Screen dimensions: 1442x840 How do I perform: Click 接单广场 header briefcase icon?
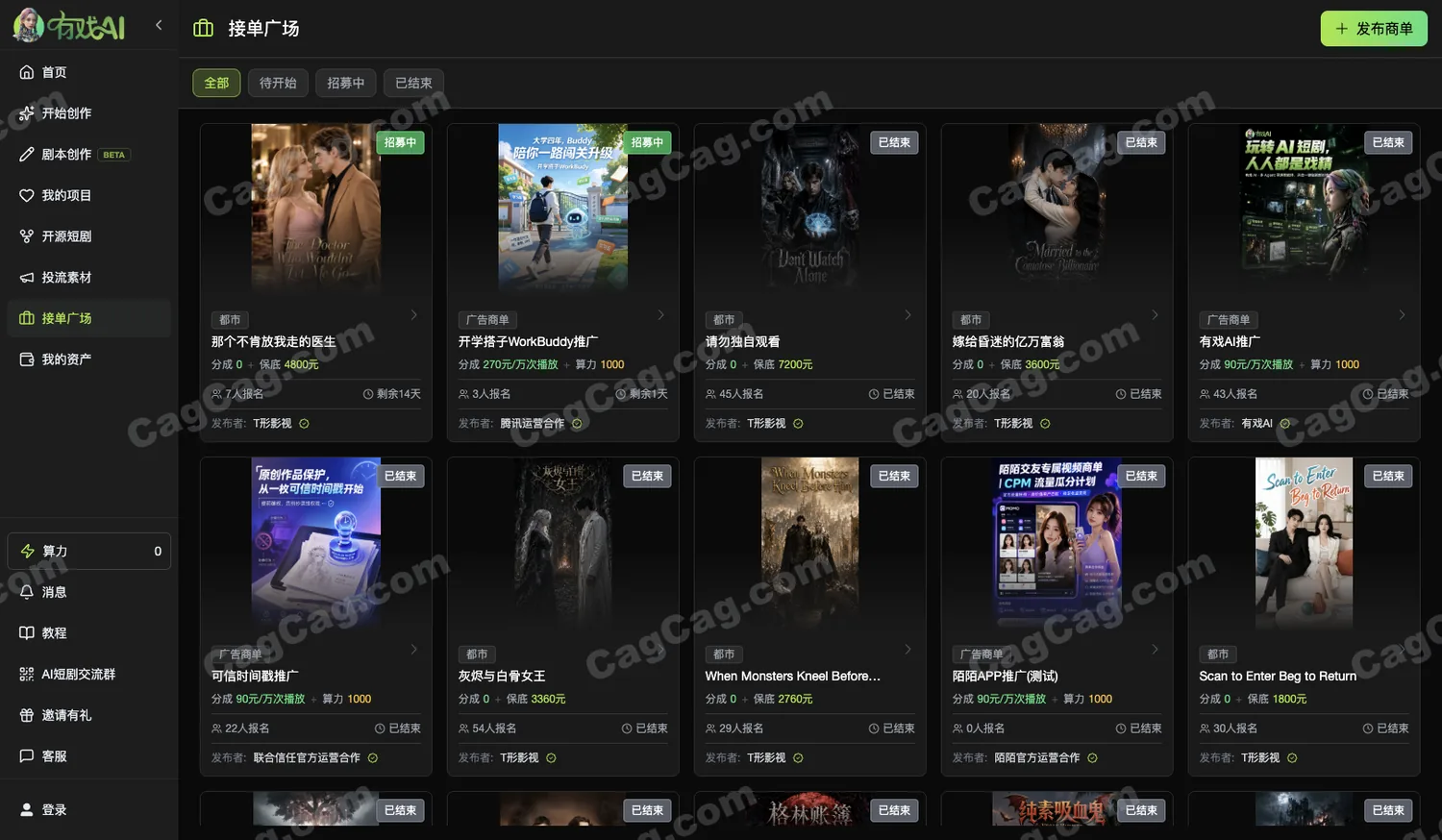point(204,29)
